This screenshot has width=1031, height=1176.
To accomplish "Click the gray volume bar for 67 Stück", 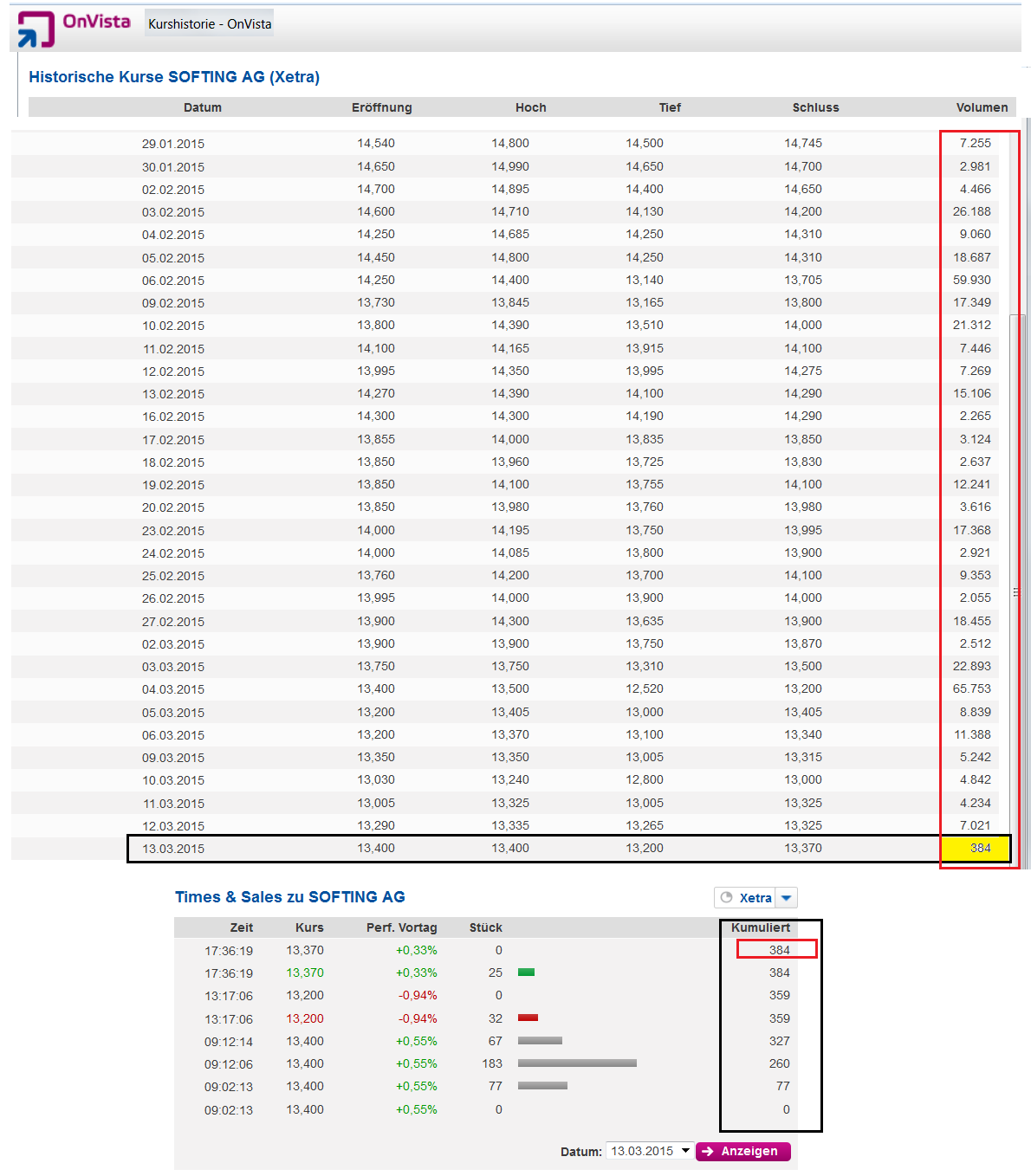I will coord(540,1040).
